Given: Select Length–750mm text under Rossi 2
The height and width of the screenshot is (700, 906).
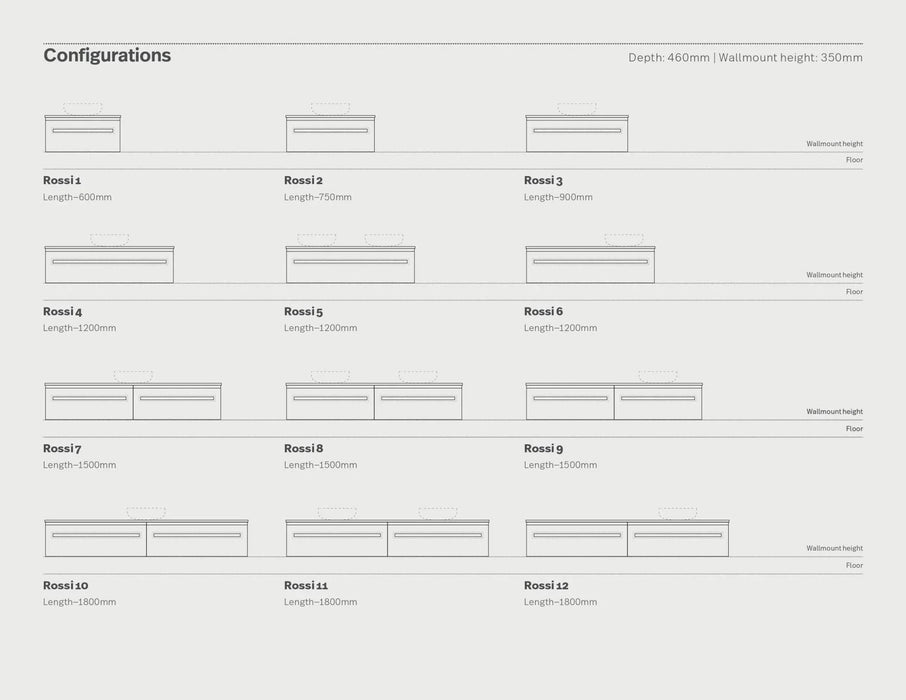Looking at the screenshot, I should point(317,197).
